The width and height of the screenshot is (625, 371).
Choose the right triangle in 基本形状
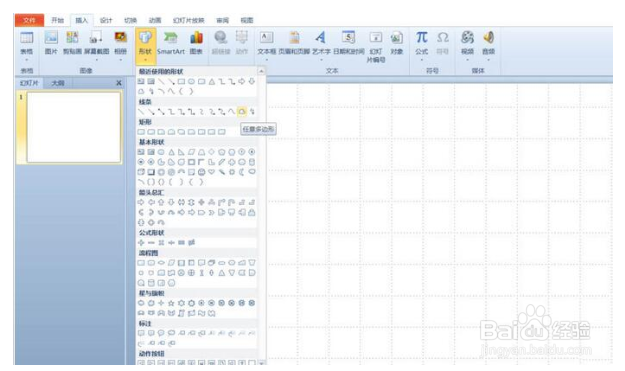pos(181,152)
